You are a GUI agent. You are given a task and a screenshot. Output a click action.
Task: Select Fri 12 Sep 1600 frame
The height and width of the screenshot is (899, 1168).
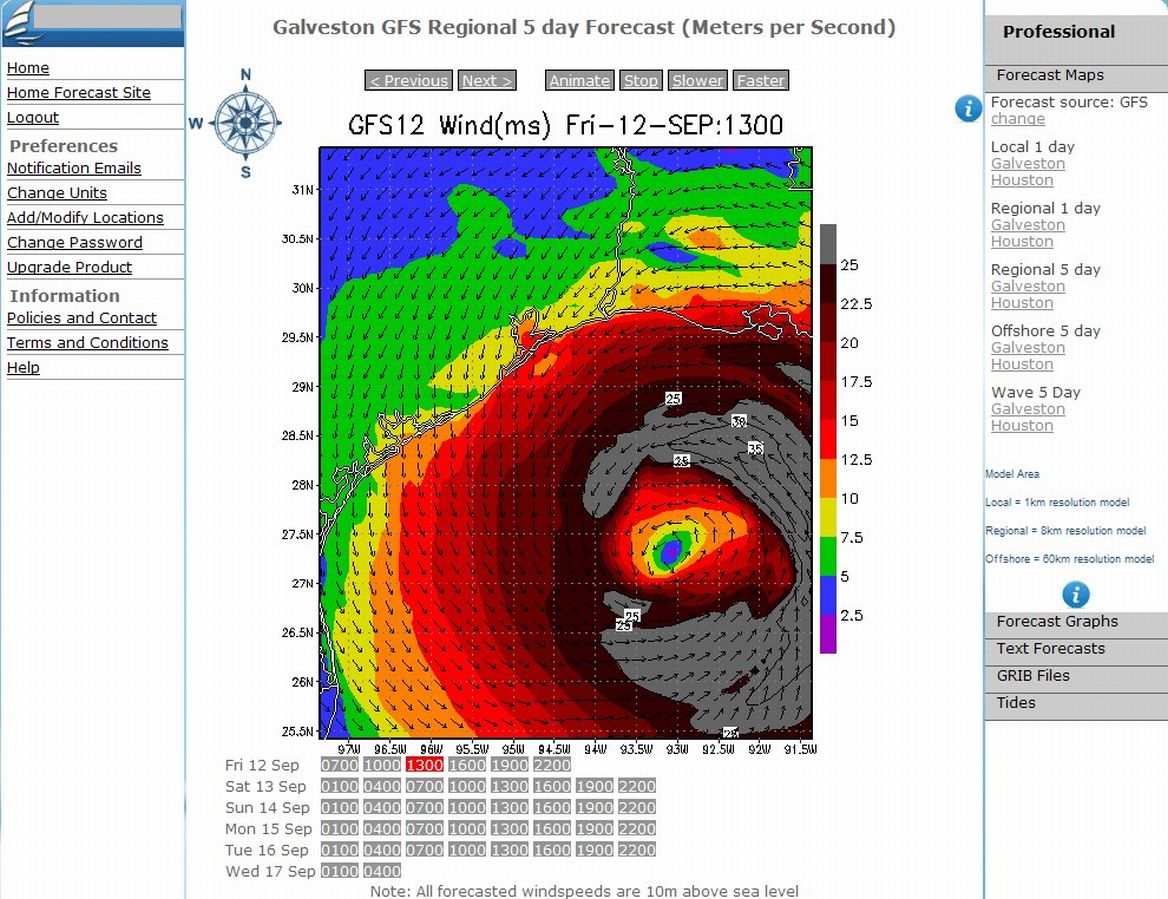click(x=467, y=765)
